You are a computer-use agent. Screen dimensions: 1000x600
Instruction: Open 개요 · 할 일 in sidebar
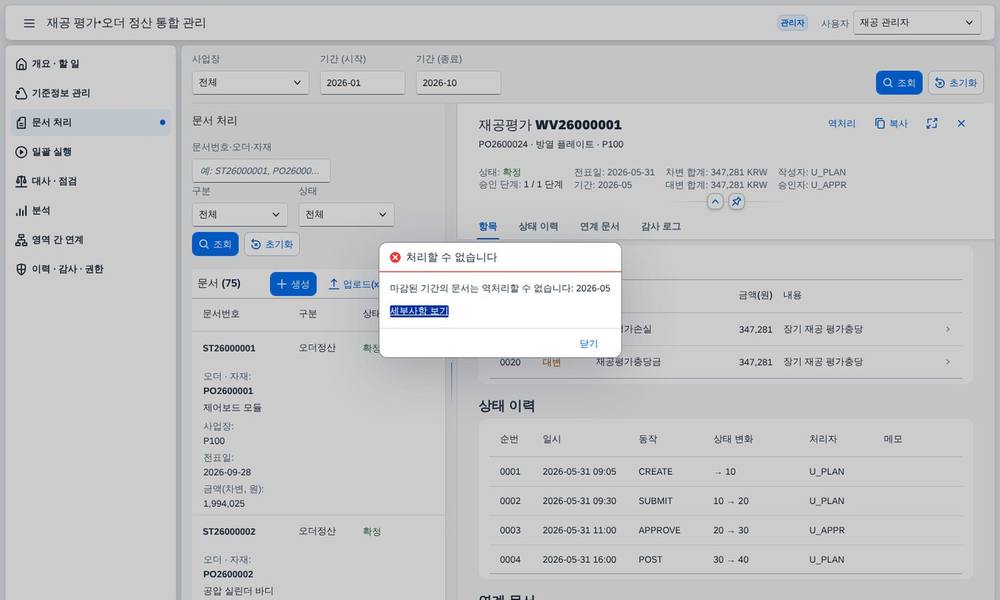pos(91,64)
